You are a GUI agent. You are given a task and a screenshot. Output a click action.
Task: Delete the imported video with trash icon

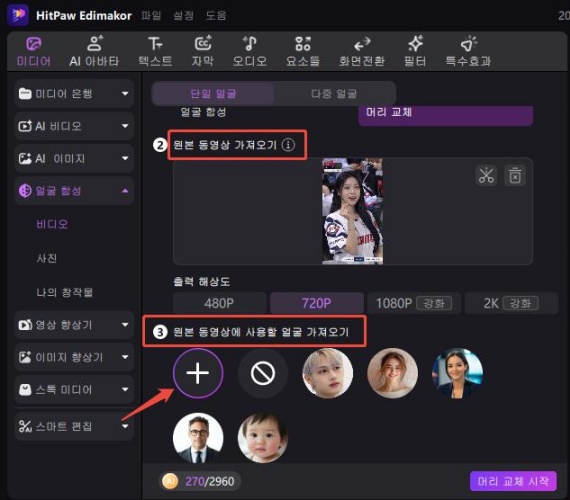[x=515, y=176]
